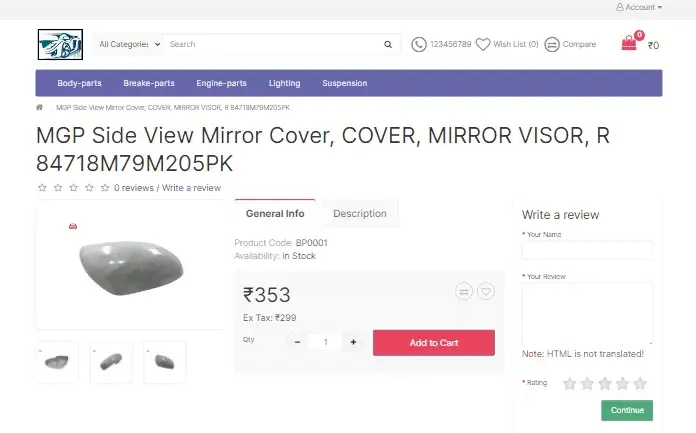Open the Body-parts menu
Viewport: 696px width, 433px height.
point(79,83)
